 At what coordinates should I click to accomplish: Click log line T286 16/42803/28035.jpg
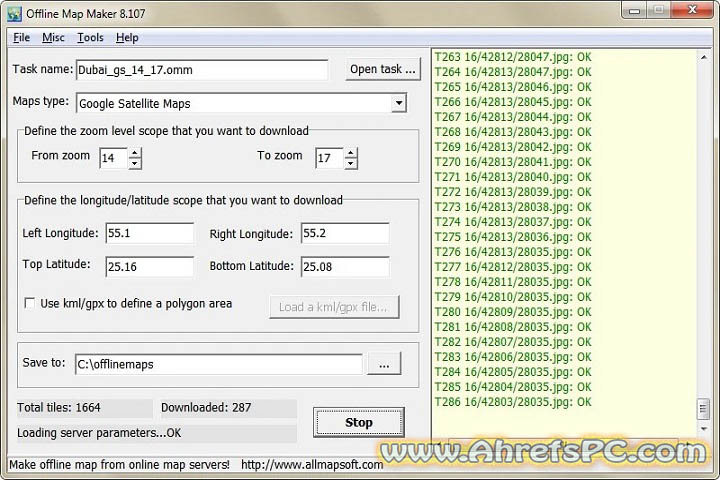(x=513, y=402)
